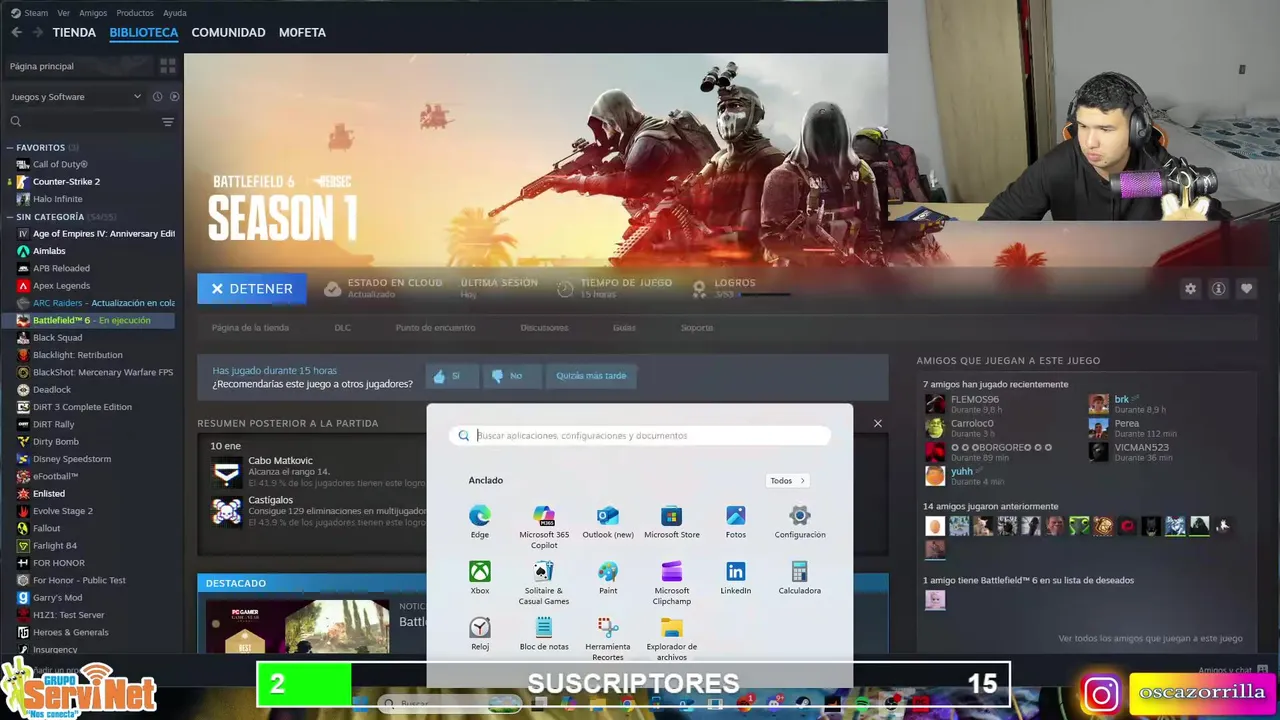Open Microsoft Store pinned app
This screenshot has width=1280, height=720.
pyautogui.click(x=672, y=522)
